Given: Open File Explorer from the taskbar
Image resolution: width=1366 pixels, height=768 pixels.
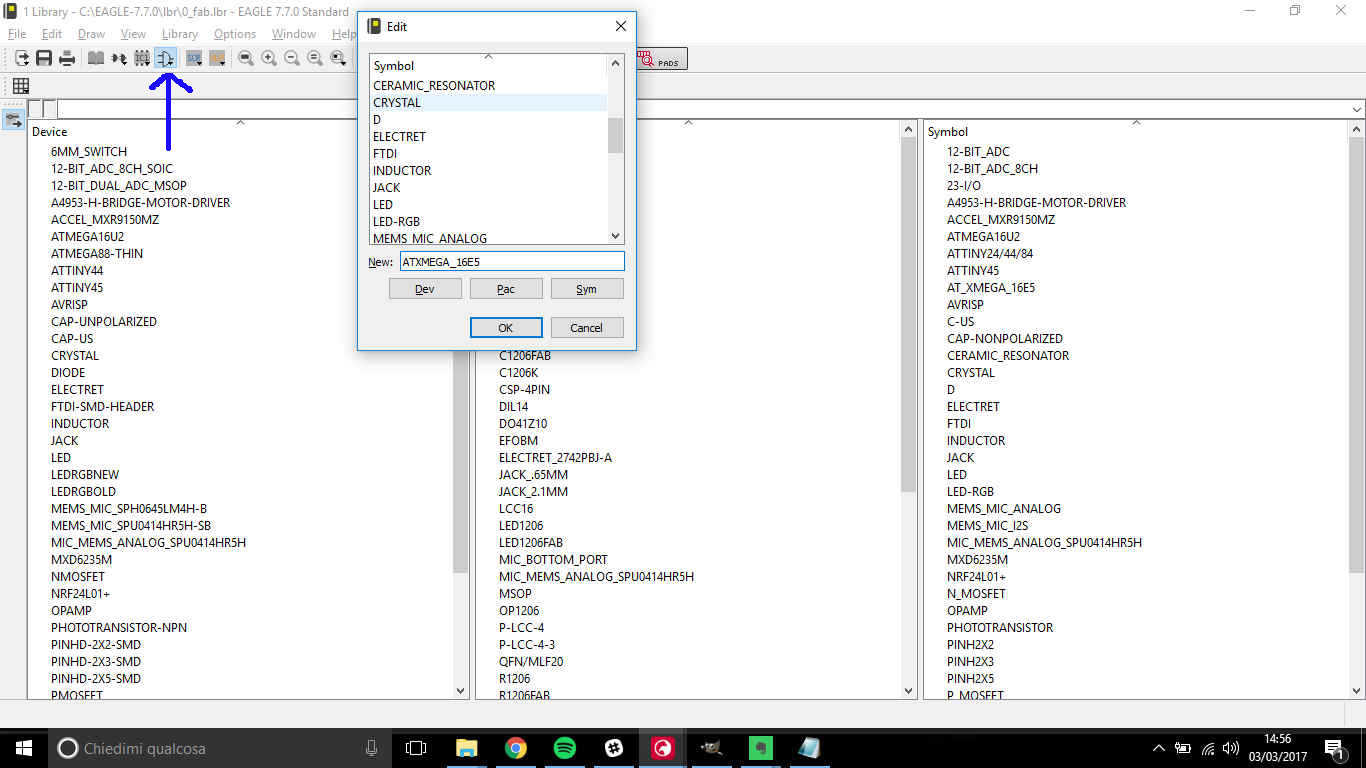Looking at the screenshot, I should click(x=467, y=748).
